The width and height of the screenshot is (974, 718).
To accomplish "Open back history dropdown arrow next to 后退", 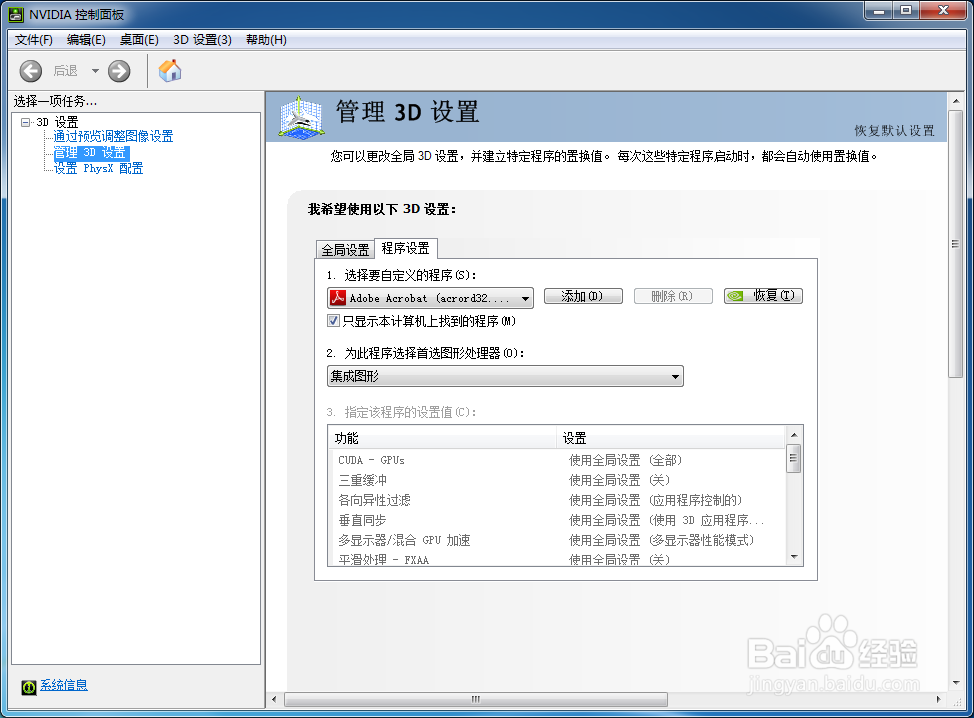I will (x=95, y=71).
